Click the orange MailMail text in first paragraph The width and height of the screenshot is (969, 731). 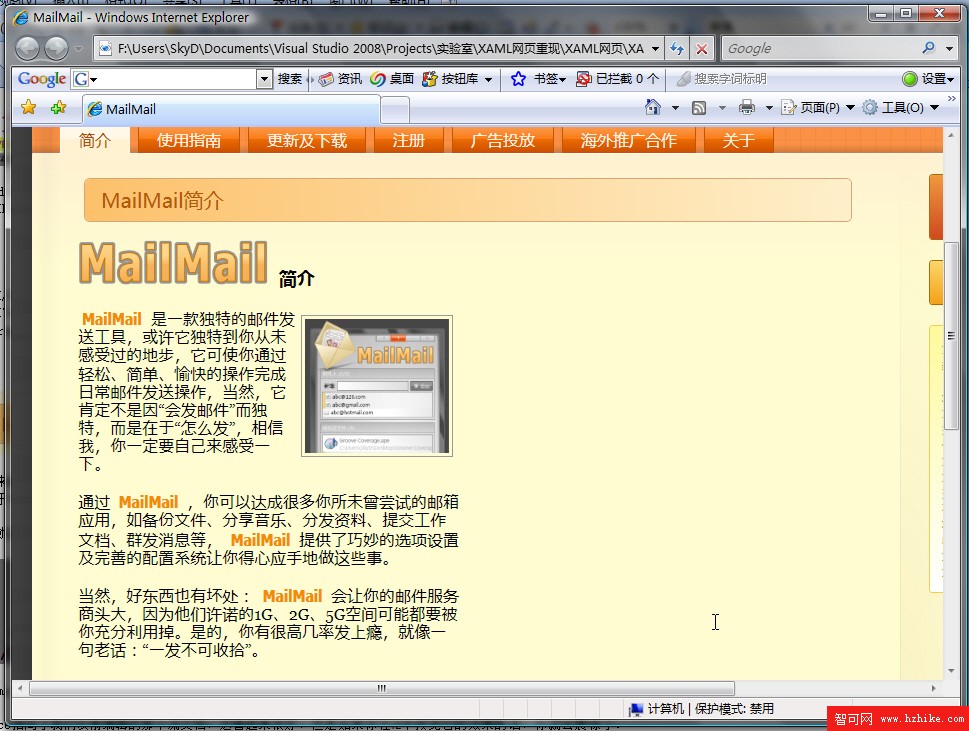coord(112,319)
